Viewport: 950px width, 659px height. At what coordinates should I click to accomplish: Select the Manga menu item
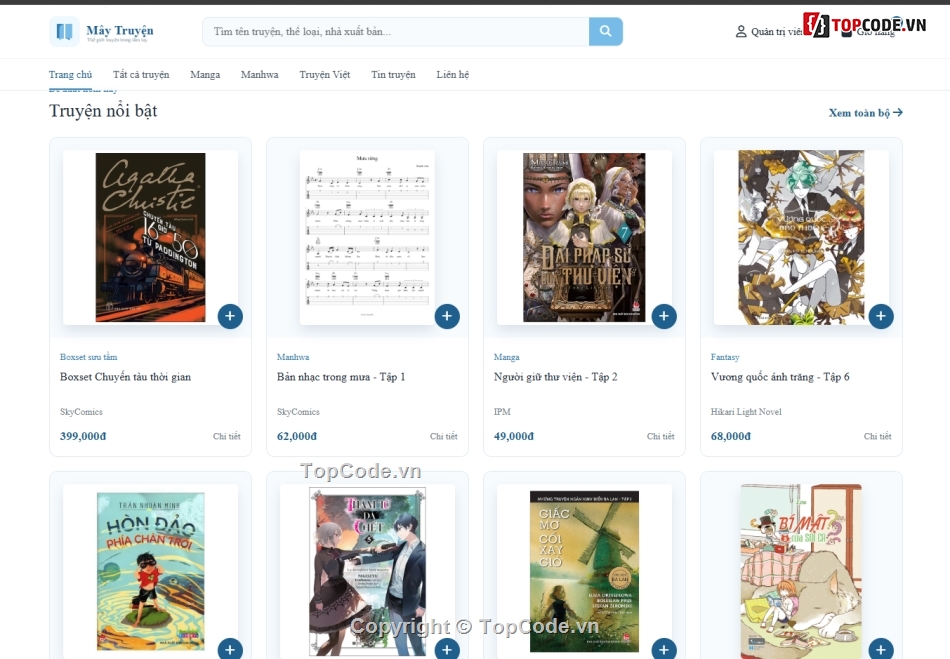205,75
